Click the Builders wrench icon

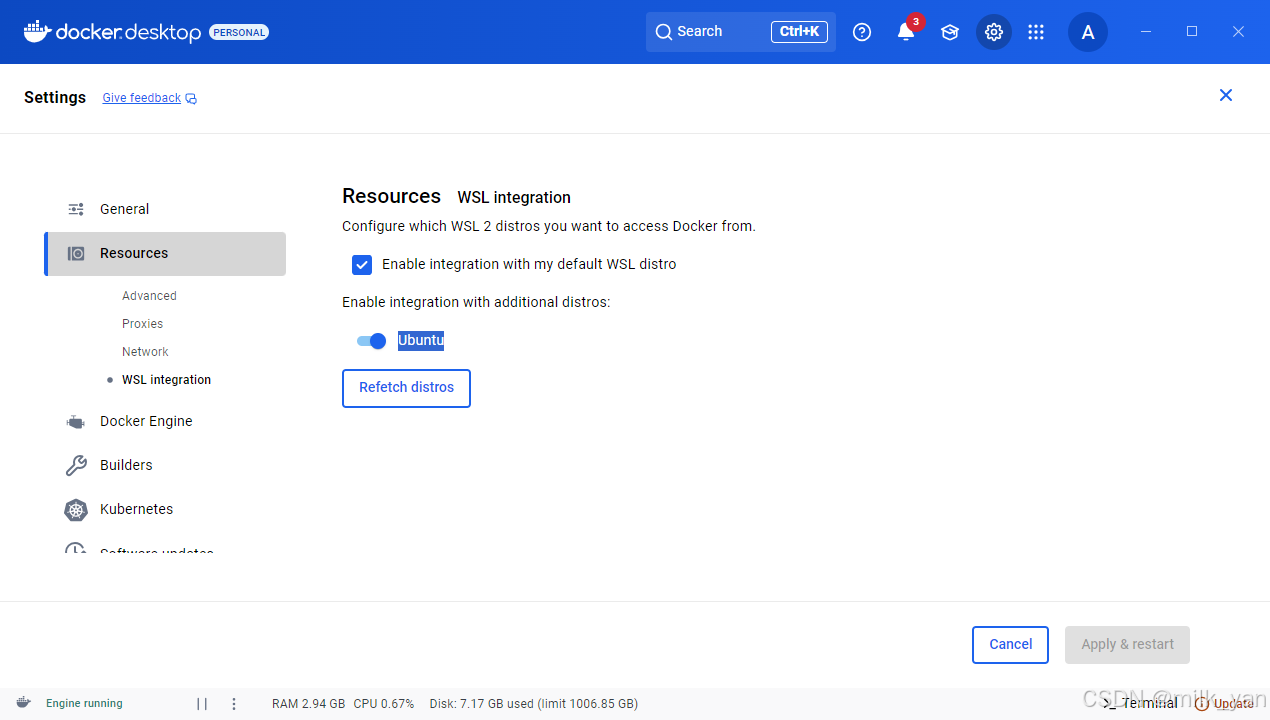[76, 465]
